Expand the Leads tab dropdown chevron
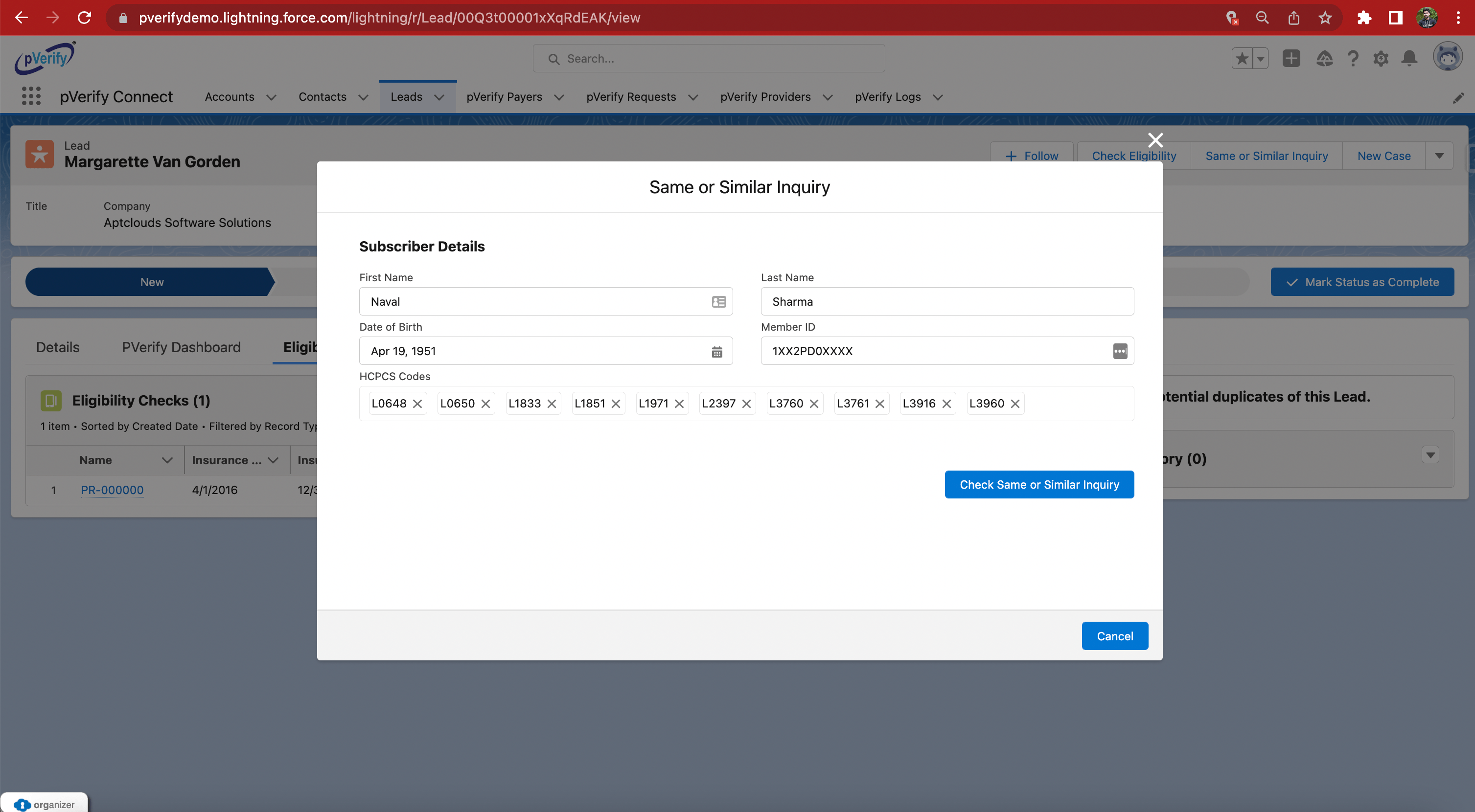The width and height of the screenshot is (1475, 812). [x=439, y=97]
